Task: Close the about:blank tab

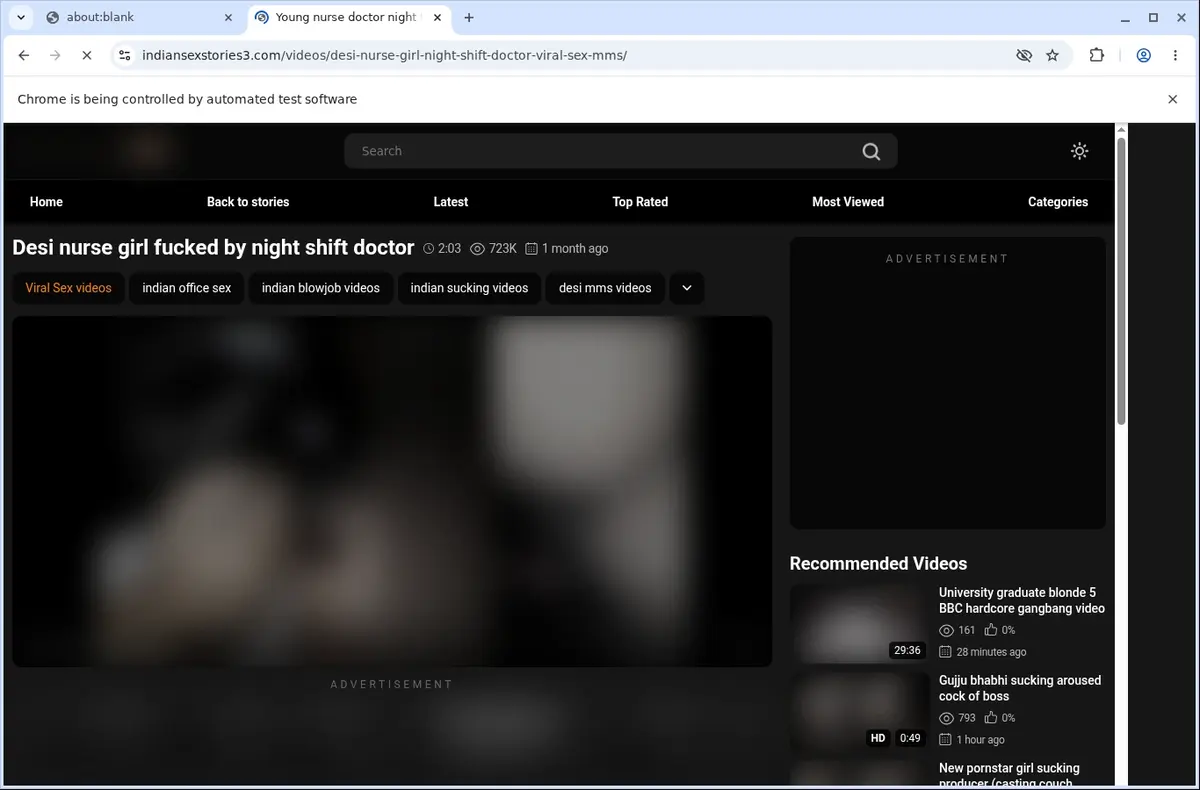Action: click(x=228, y=17)
